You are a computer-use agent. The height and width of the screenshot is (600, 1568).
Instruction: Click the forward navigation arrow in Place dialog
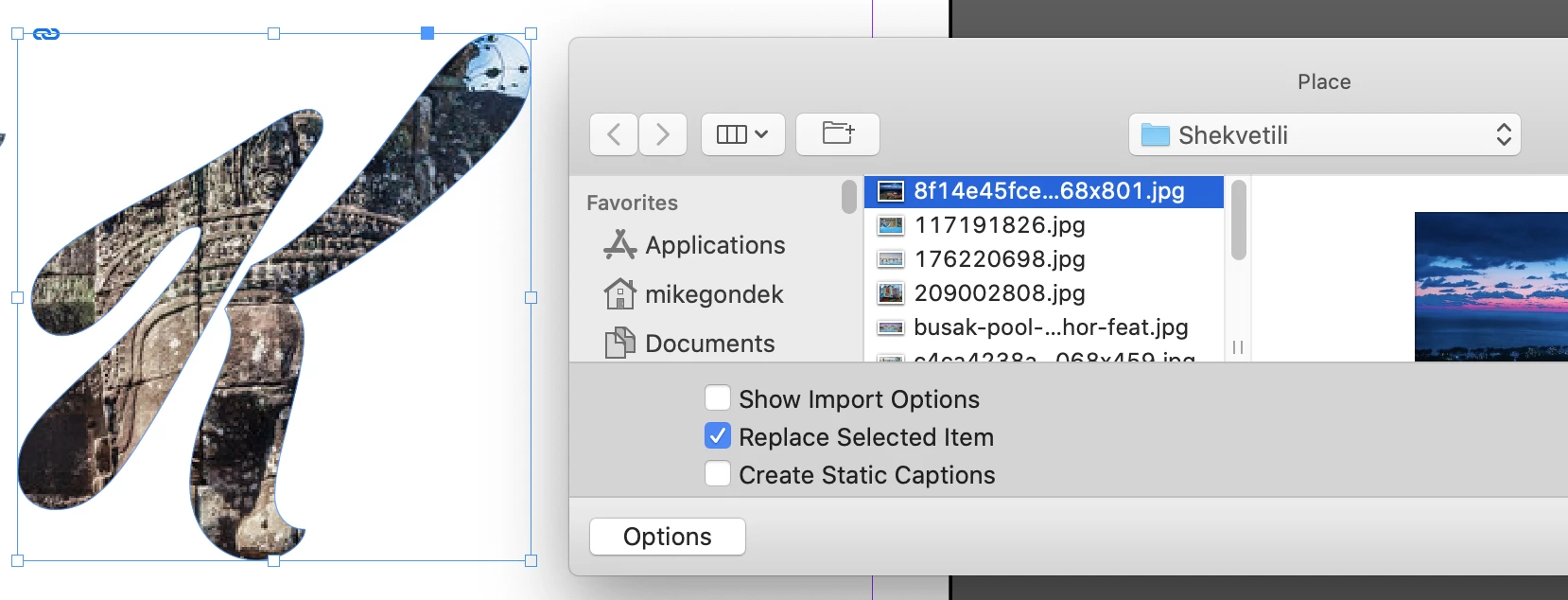click(662, 134)
